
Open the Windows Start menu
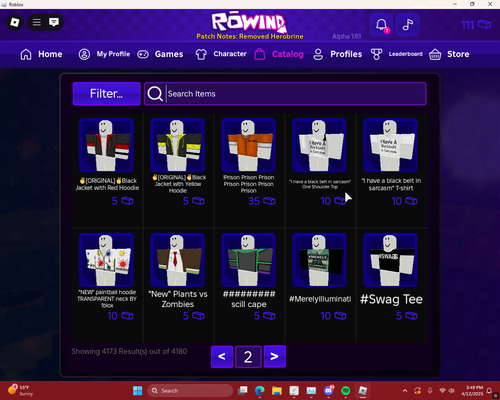click(137, 391)
